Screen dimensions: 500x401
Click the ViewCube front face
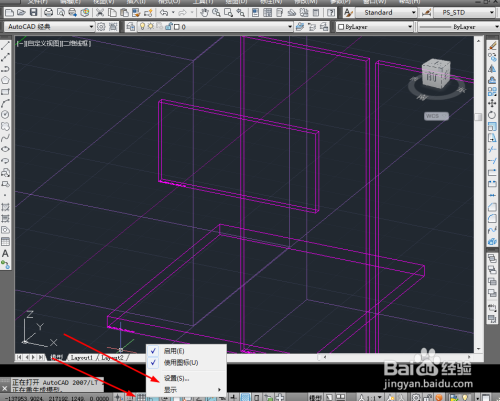[432, 78]
